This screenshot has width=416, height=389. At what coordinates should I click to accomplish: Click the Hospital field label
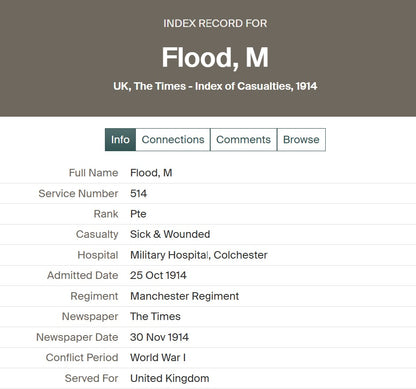click(x=98, y=255)
